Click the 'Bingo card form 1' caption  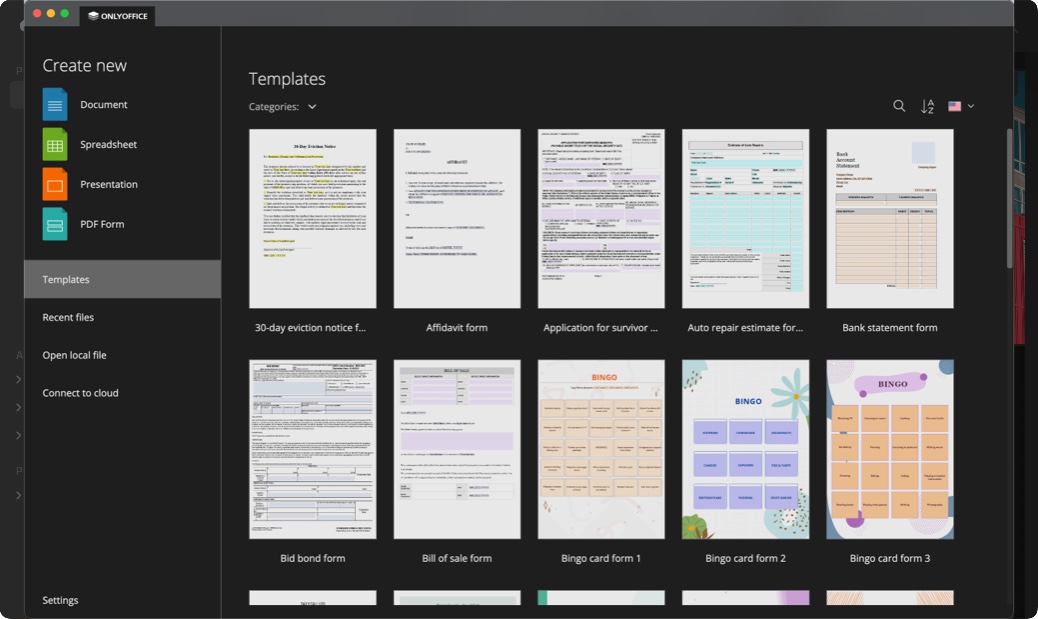[x=601, y=558]
